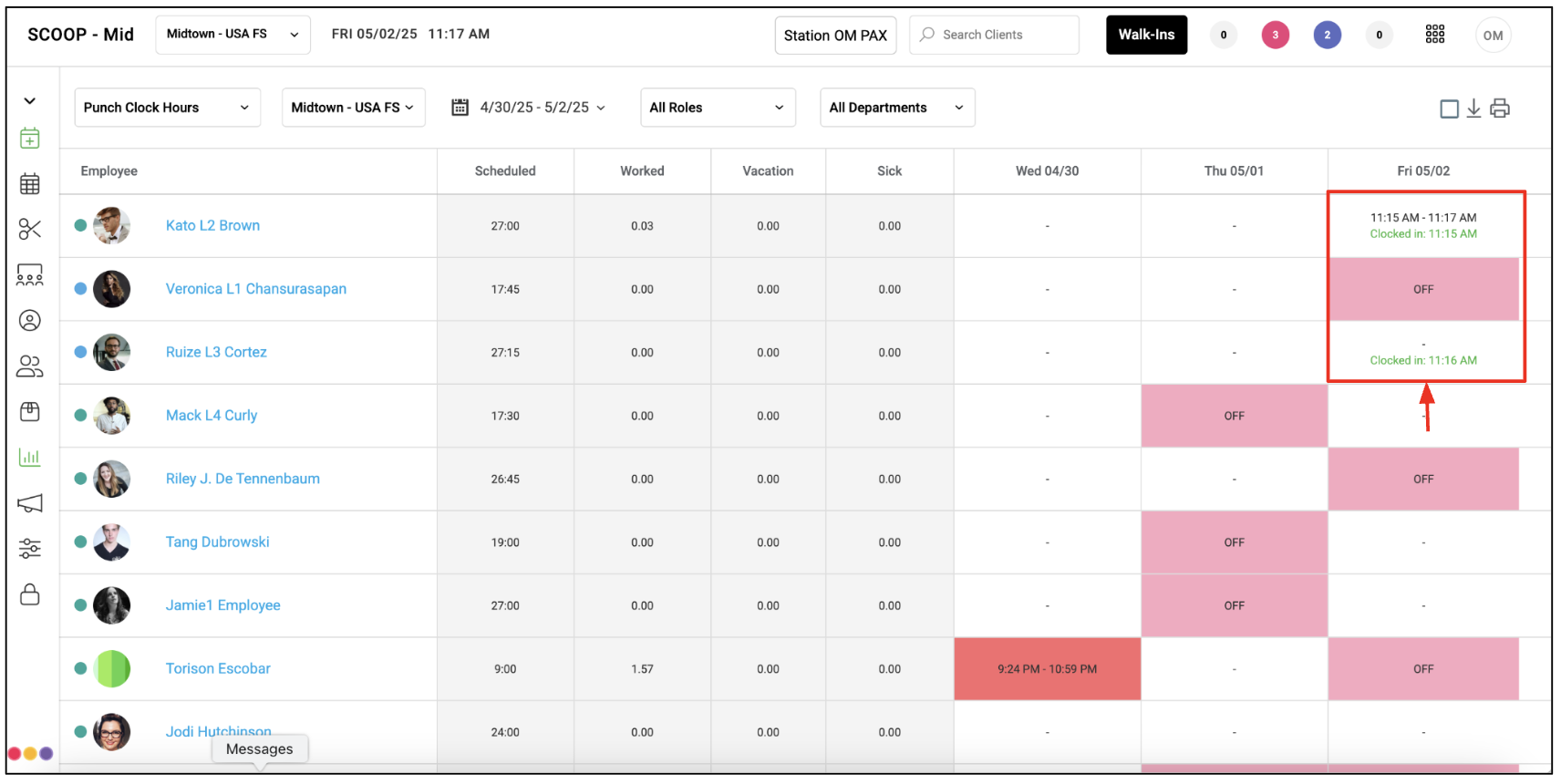The width and height of the screenshot is (1561, 784).
Task: Open Kato L2 Brown employee link
Action: coord(212,225)
